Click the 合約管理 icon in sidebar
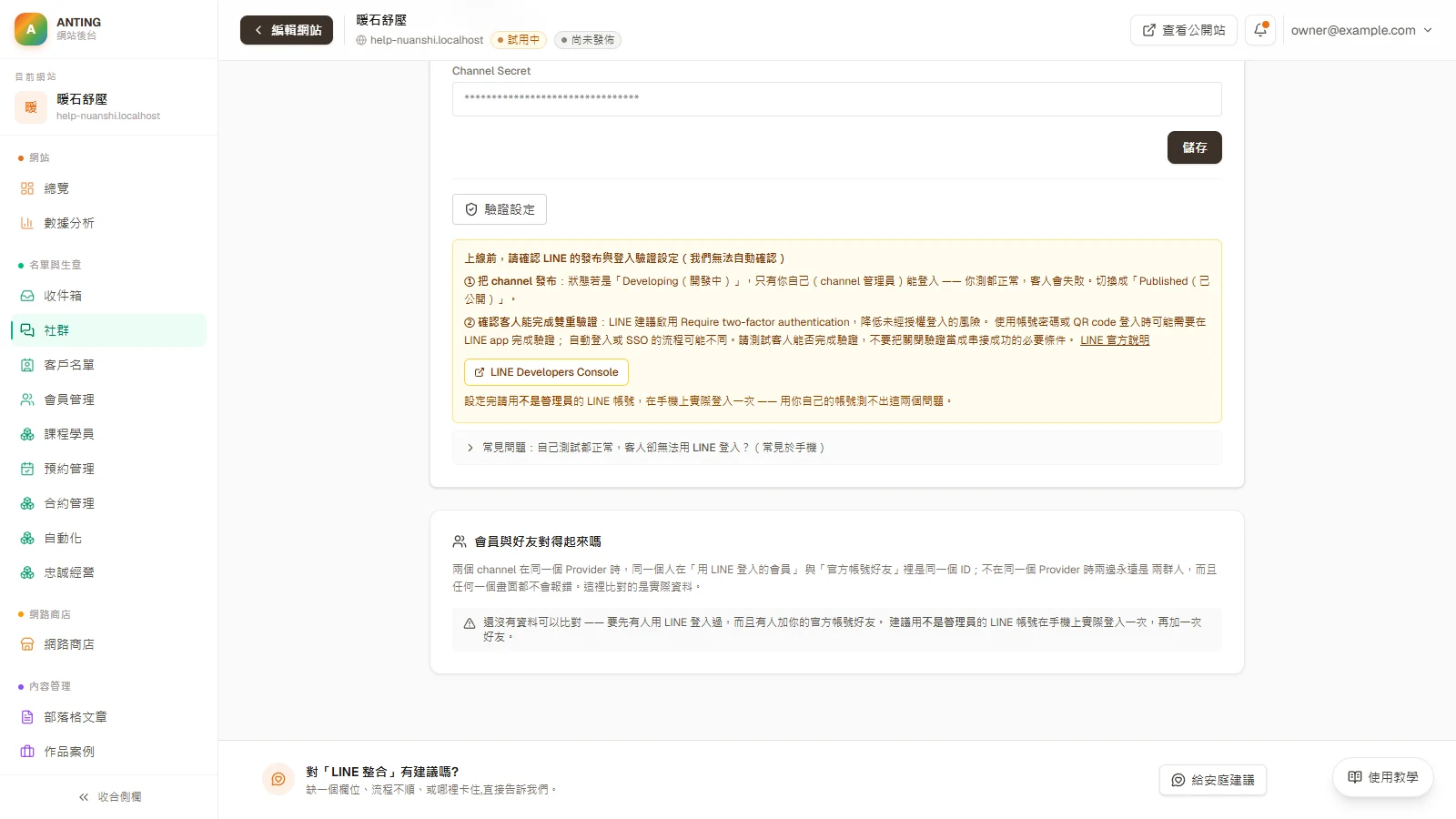 (x=27, y=503)
